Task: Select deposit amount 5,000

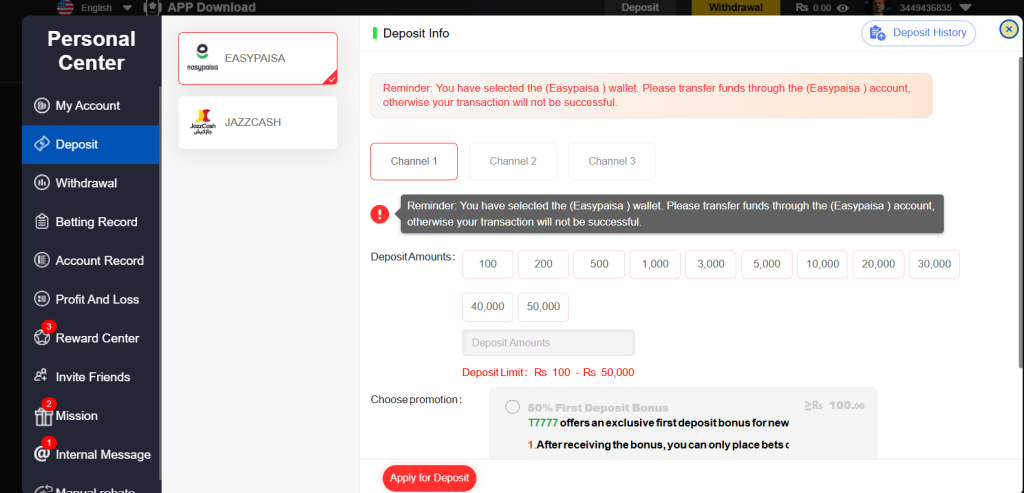Action: (x=767, y=264)
